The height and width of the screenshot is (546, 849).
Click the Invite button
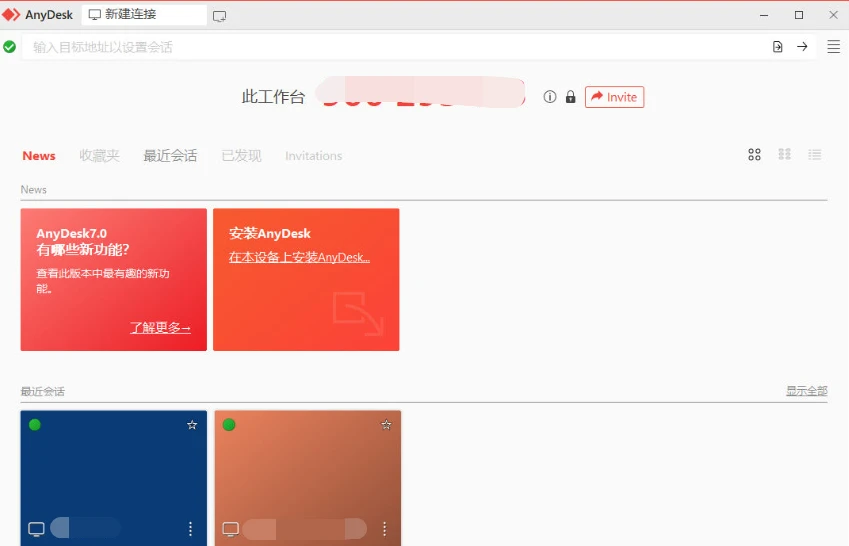pos(614,97)
